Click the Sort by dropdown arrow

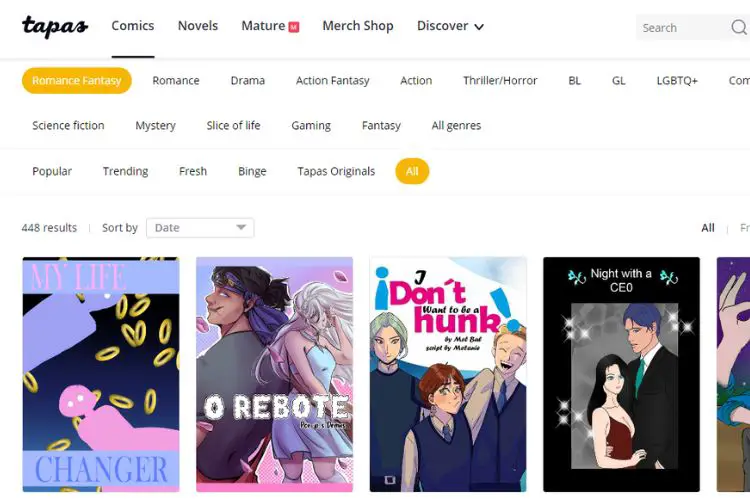[241, 227]
